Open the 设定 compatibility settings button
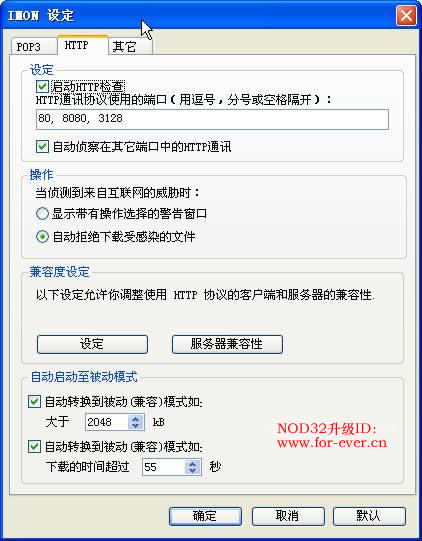 click(92, 344)
